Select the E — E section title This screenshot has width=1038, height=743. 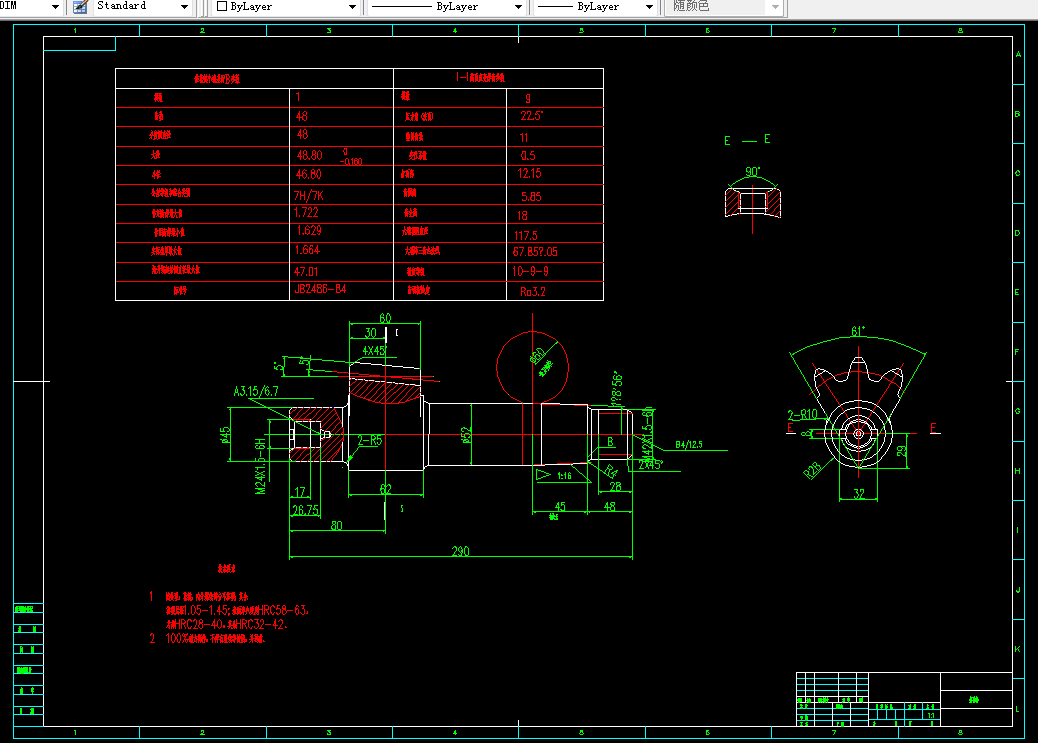click(x=747, y=140)
